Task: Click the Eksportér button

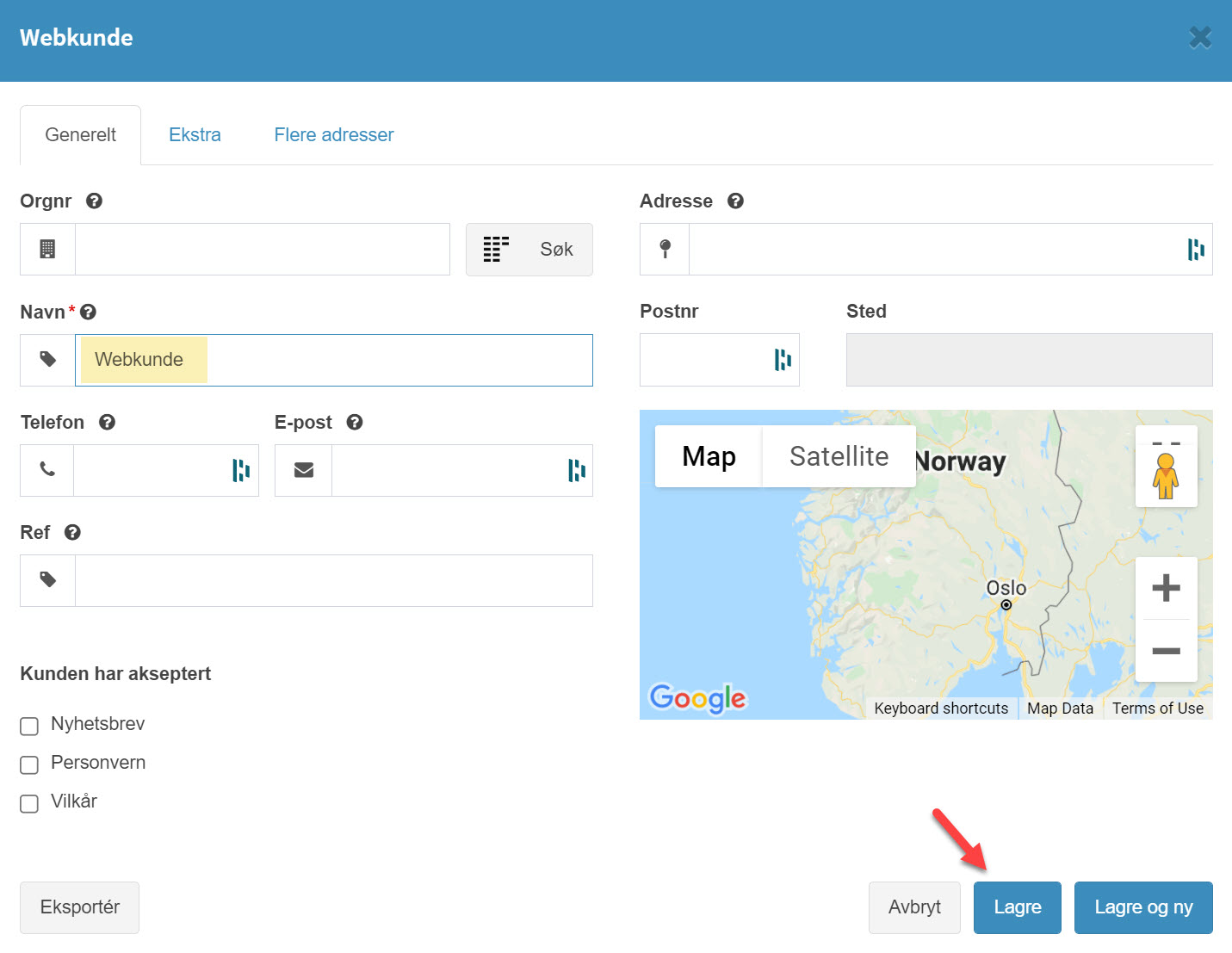Action: (79, 907)
